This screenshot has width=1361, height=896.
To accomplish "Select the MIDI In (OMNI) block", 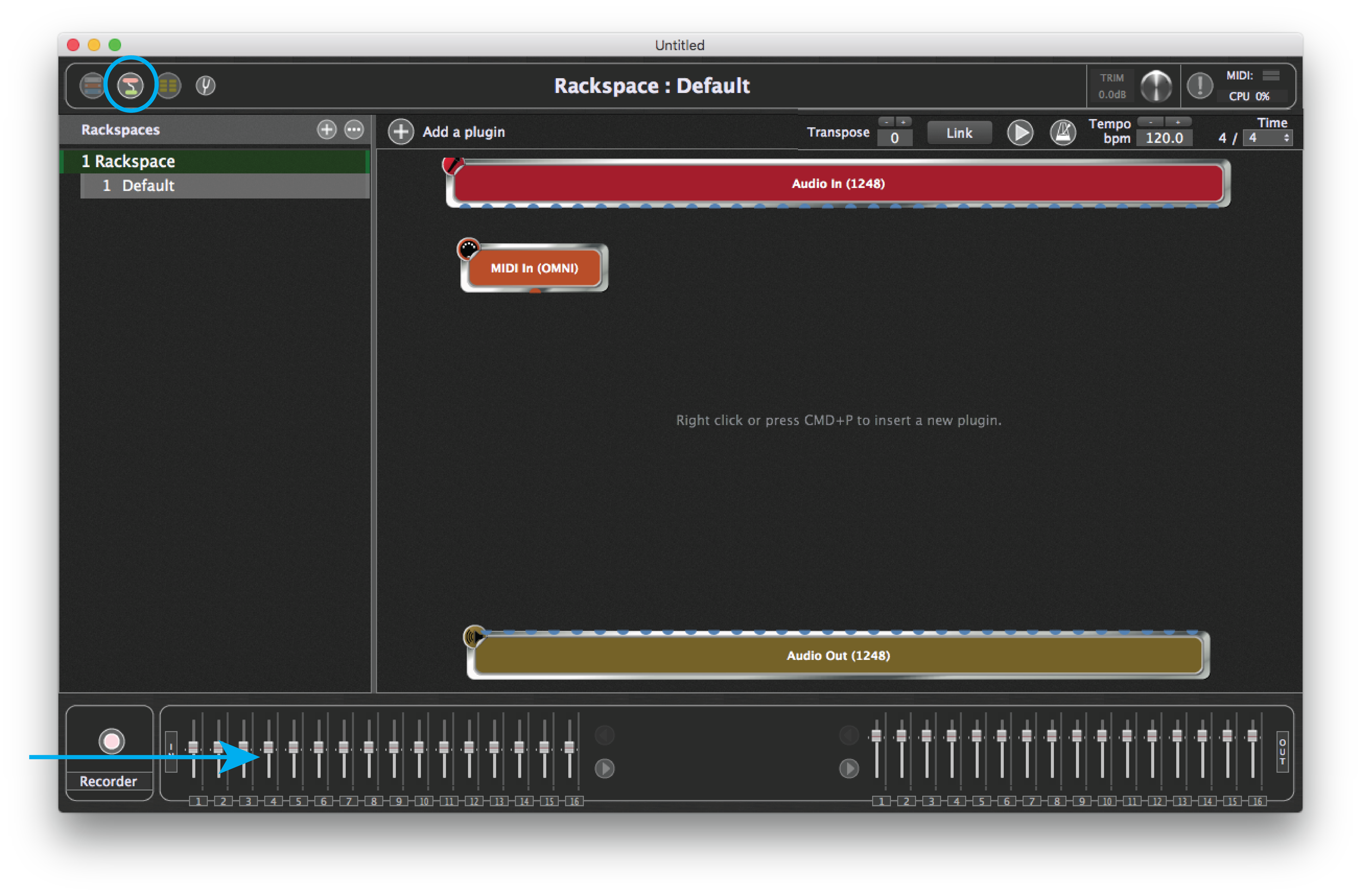I will click(x=534, y=268).
